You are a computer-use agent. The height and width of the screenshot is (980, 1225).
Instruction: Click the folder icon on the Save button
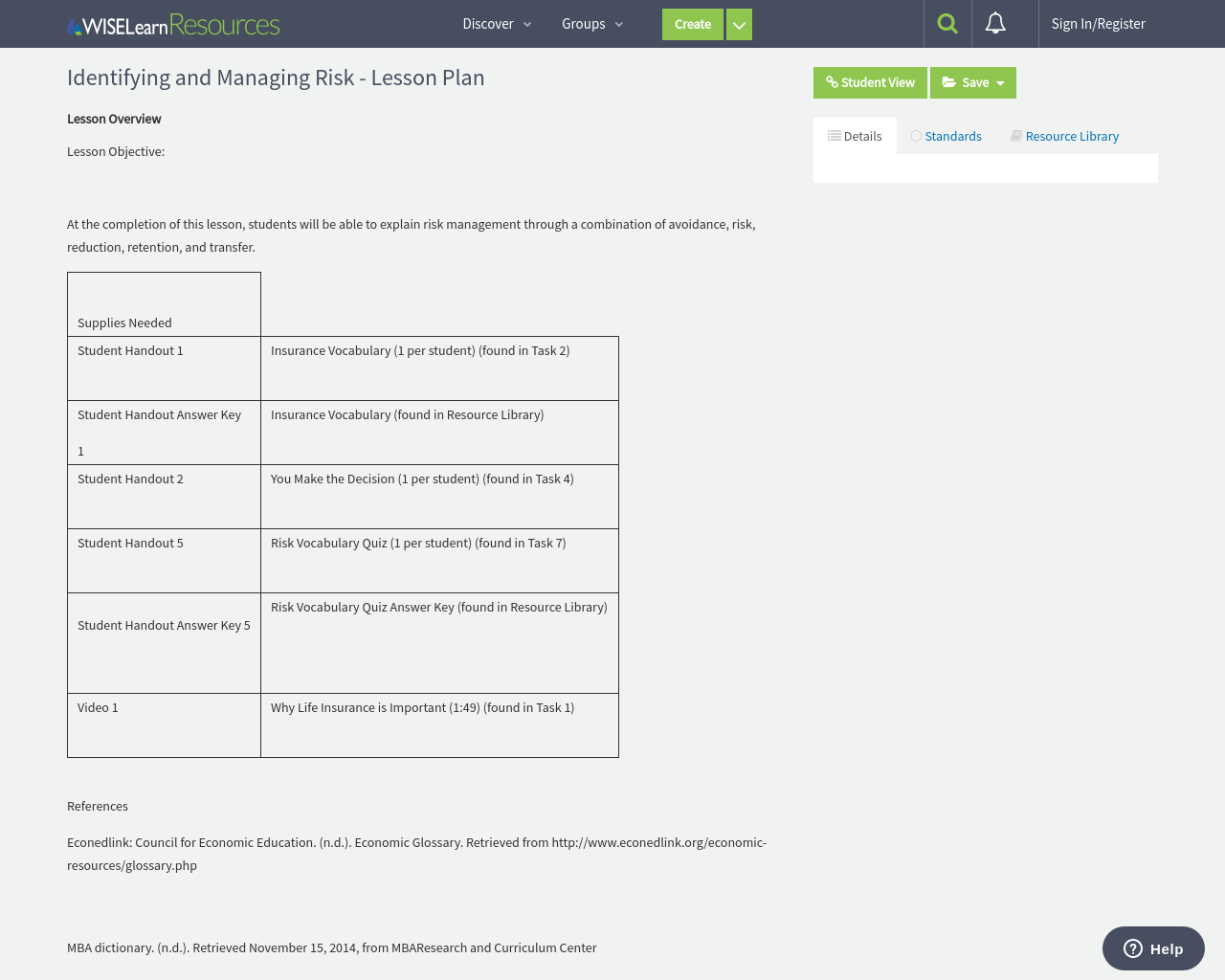[948, 82]
